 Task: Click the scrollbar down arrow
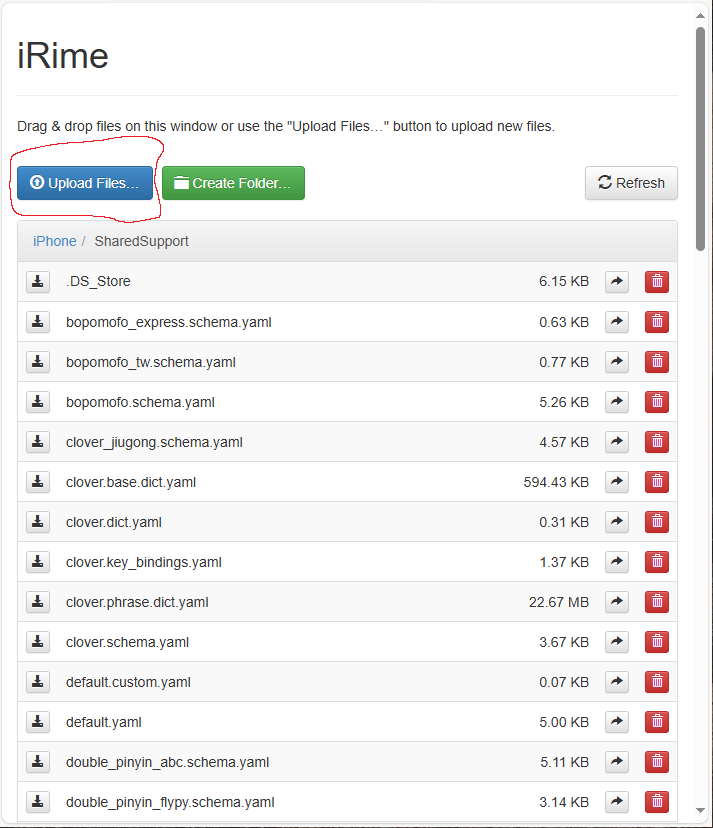(700, 810)
